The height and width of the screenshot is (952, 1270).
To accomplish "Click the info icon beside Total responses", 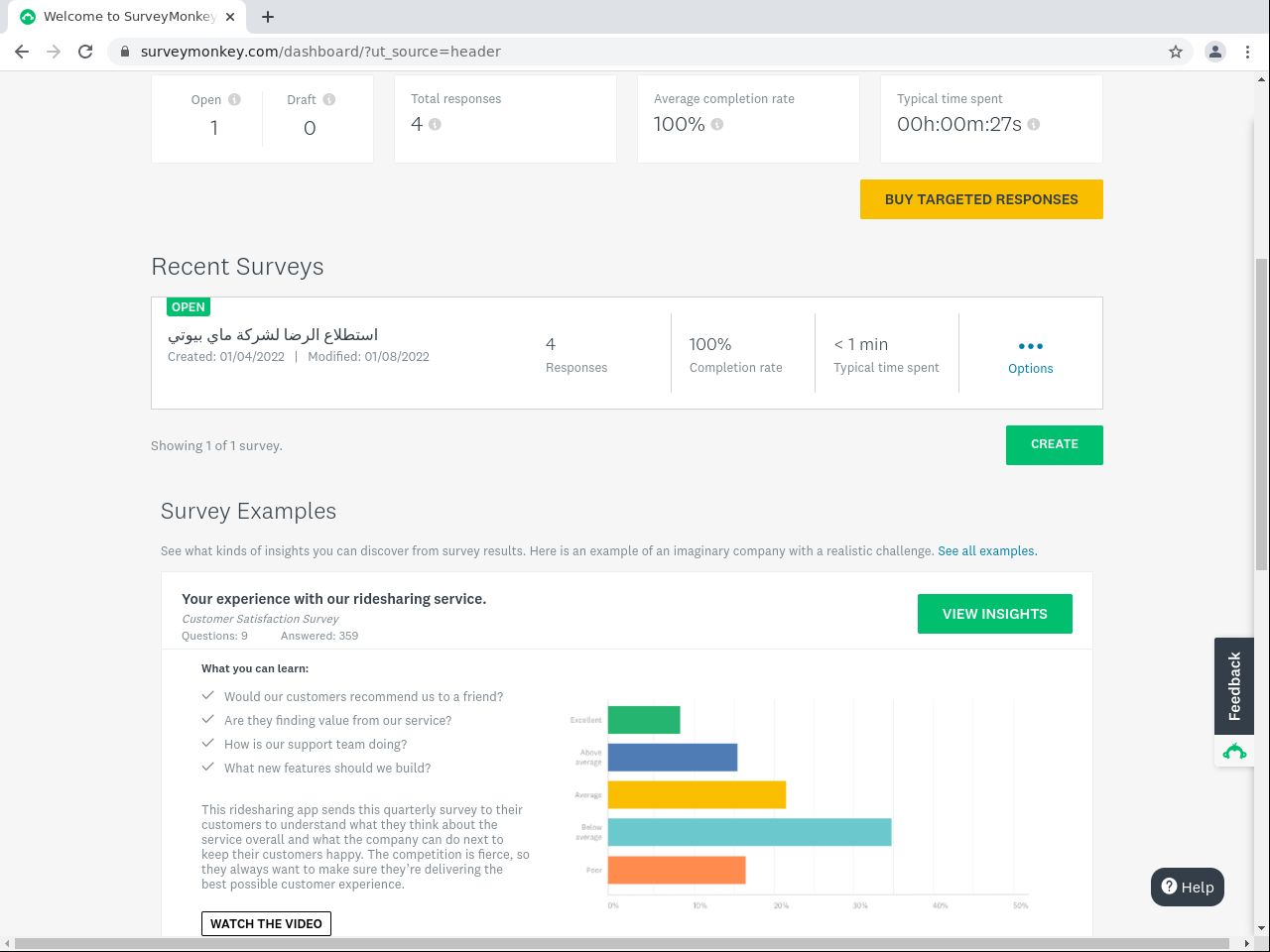I will click(435, 125).
